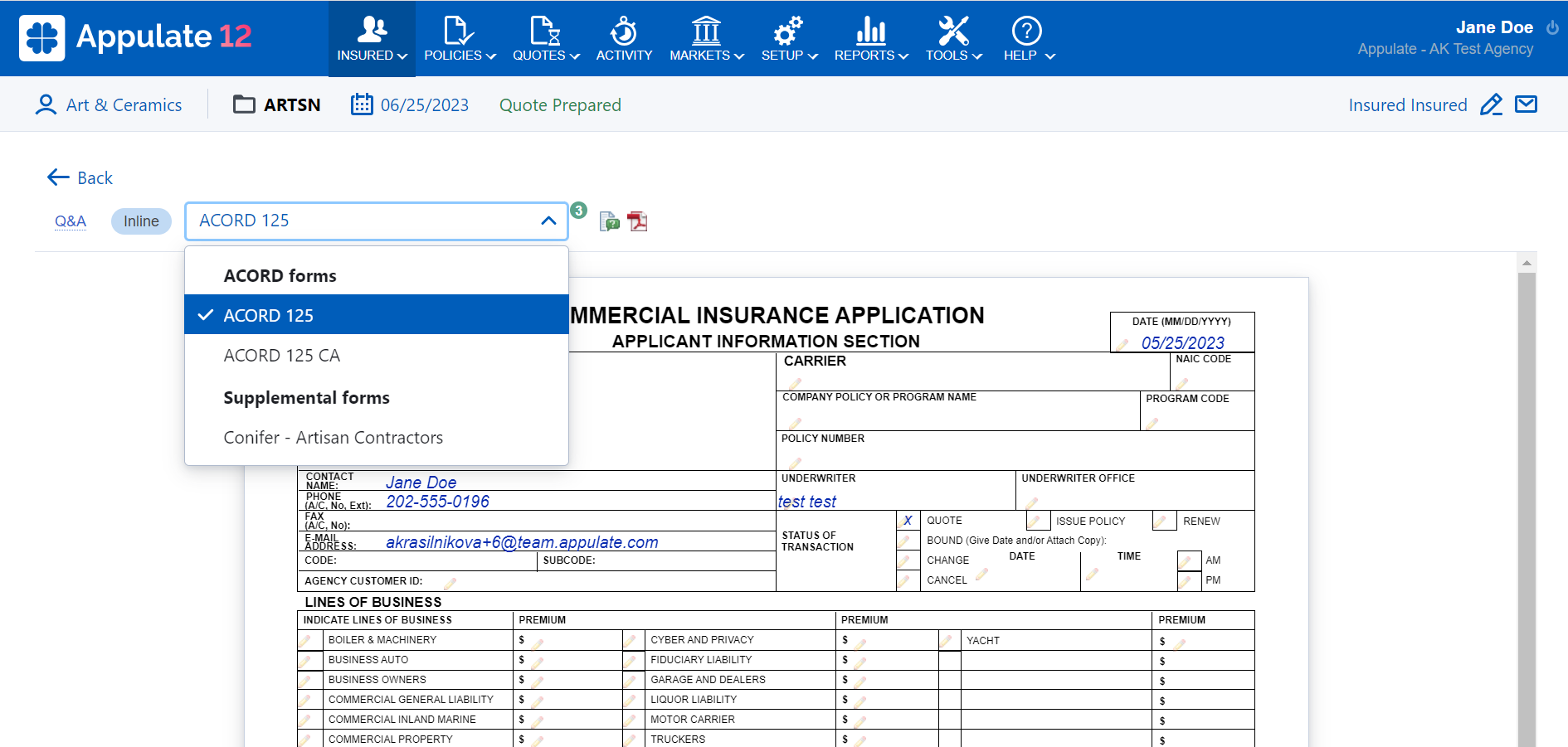Expand the HELP menu chevron
The width and height of the screenshot is (1568, 747).
[1050, 56]
